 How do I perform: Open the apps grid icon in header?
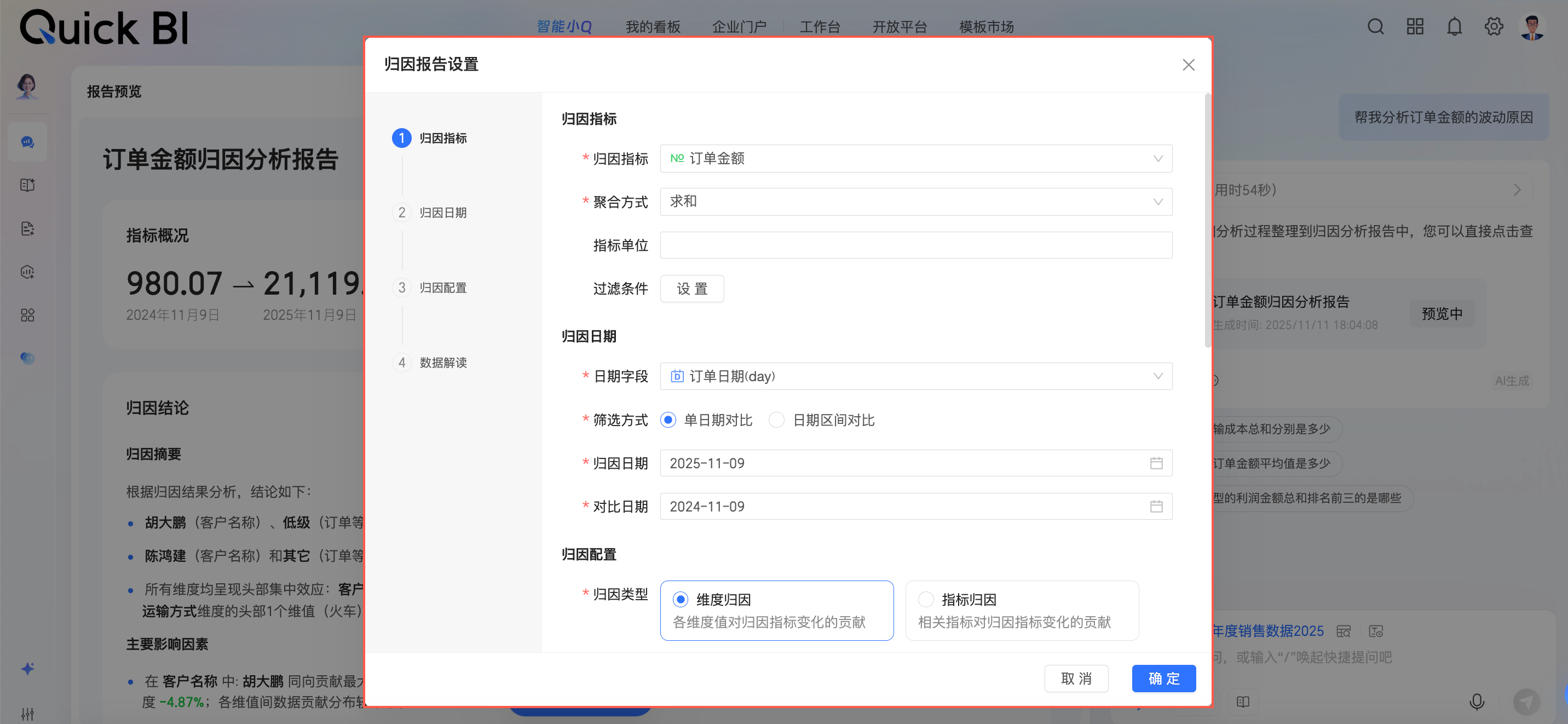pos(1415,27)
